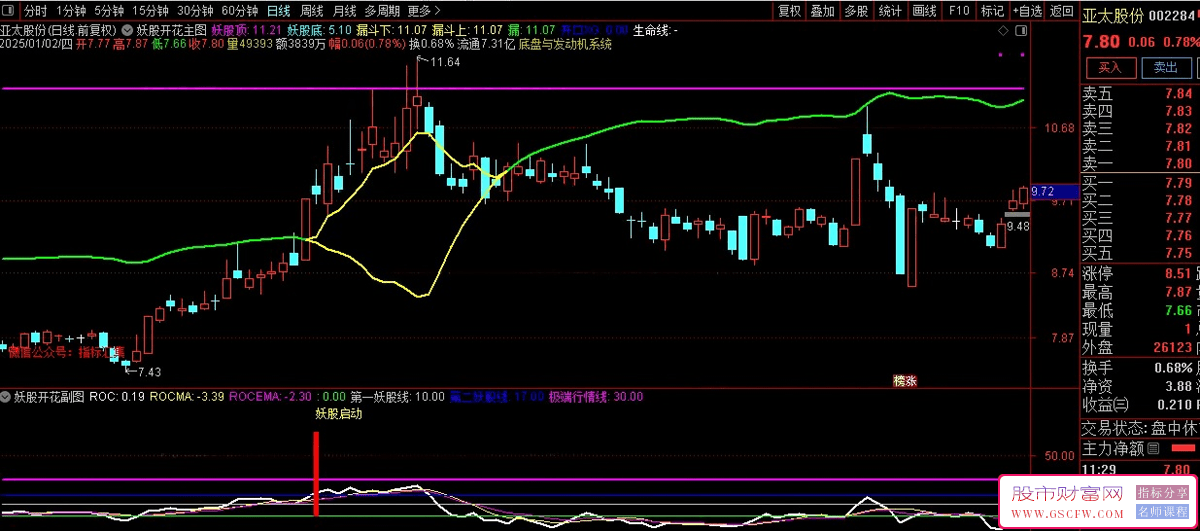
Task: Expand the 妖股开花主图 indicator dropdown
Action: coord(126,31)
